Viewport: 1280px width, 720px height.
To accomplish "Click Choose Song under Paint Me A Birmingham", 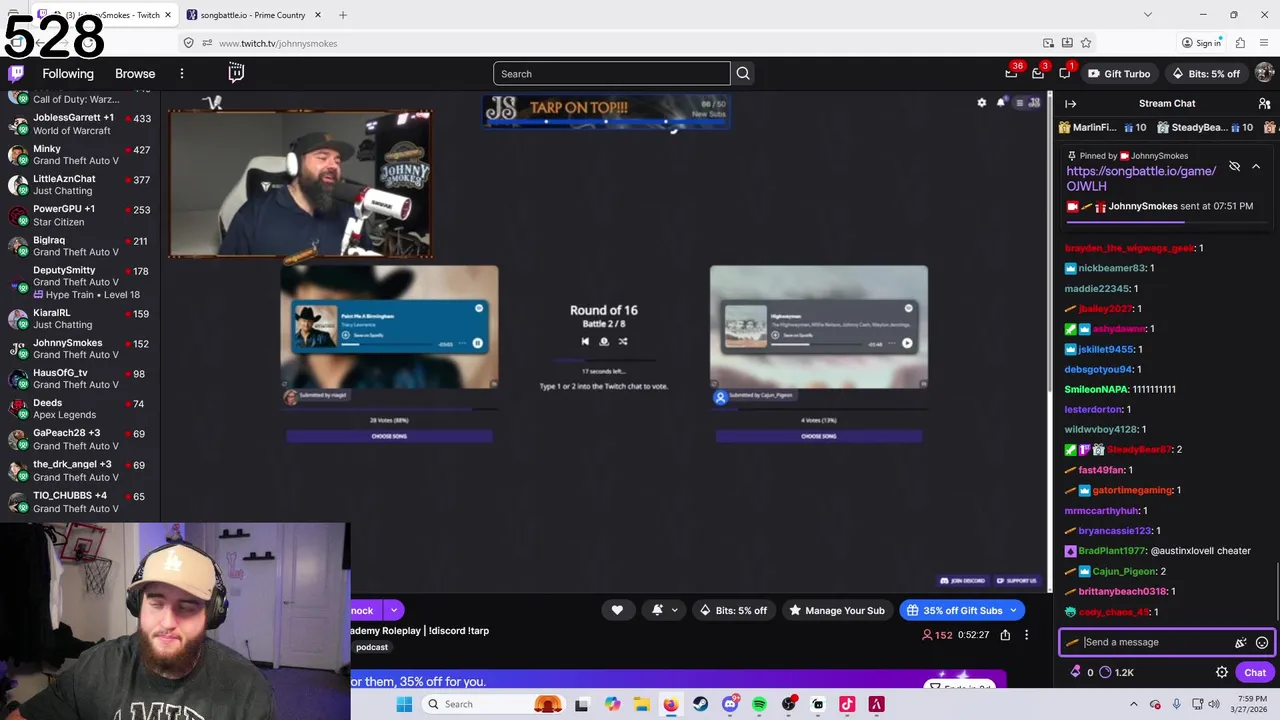I will tap(389, 436).
